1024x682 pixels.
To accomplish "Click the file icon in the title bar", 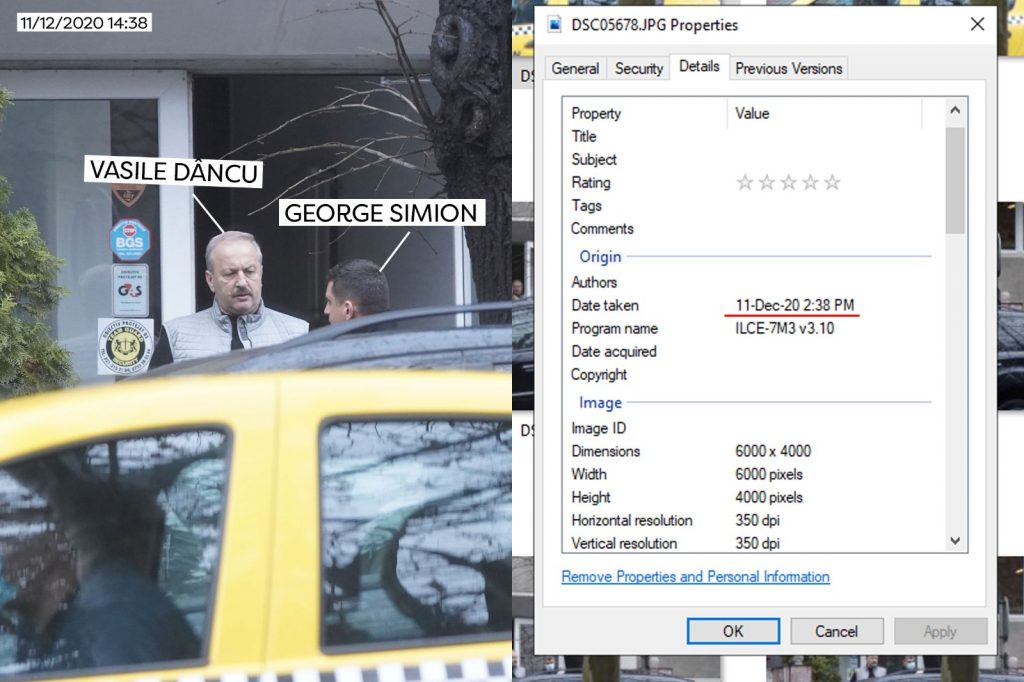I will 554,24.
